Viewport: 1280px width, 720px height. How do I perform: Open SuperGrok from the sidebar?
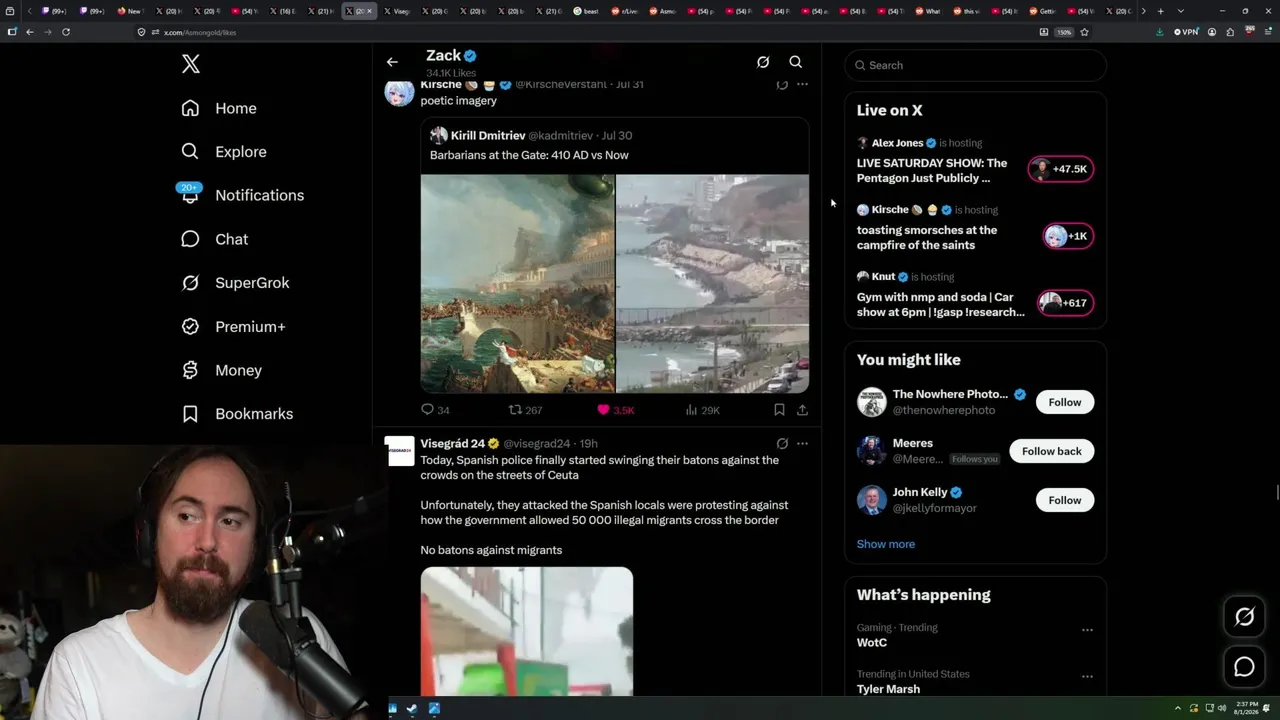click(235, 283)
